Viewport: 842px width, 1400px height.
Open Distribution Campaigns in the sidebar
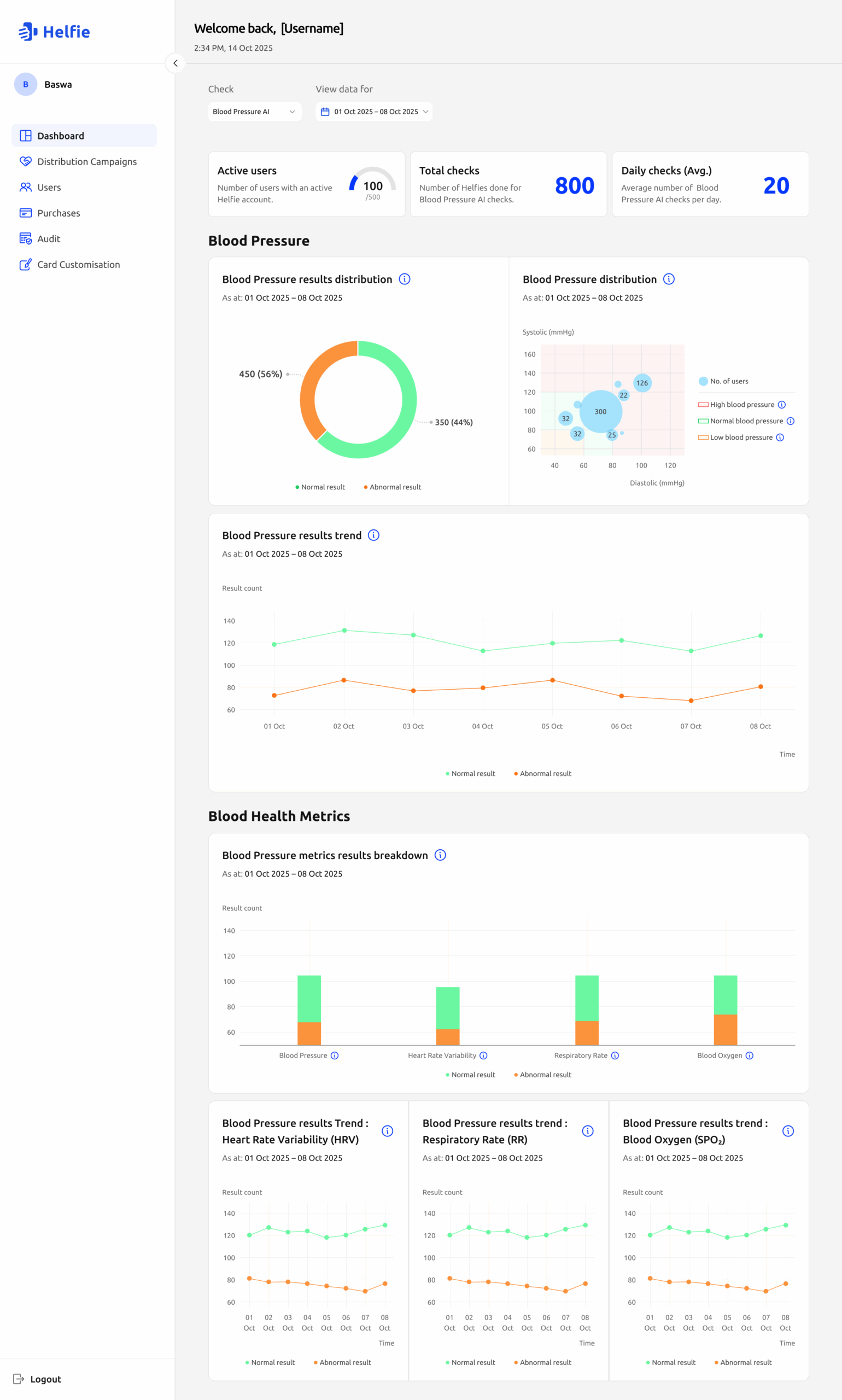[x=86, y=162]
